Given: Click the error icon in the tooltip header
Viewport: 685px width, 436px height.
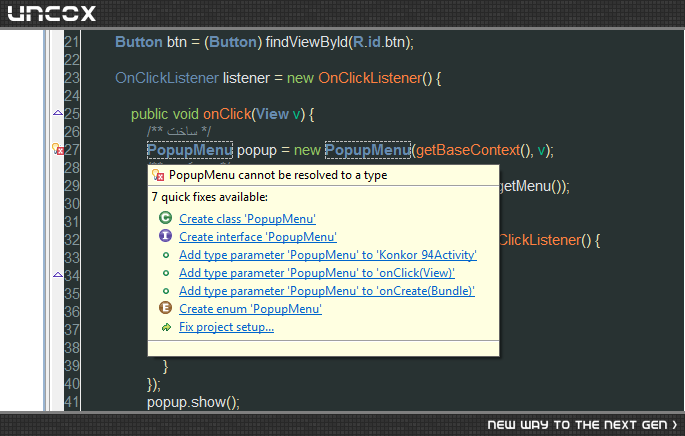Looking at the screenshot, I should pyautogui.click(x=158, y=175).
